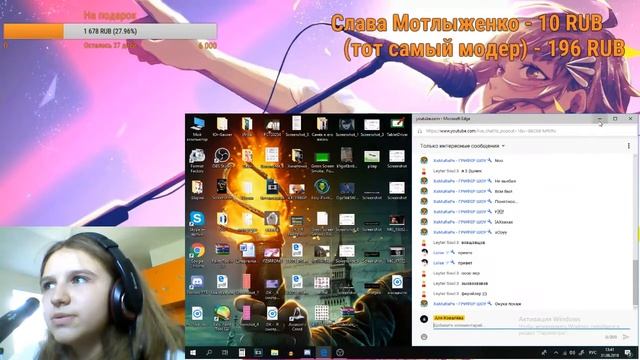The width and height of the screenshot is (640, 360).
Task: Select the TabletDriver desktop icon
Action: pyautogui.click(x=397, y=127)
